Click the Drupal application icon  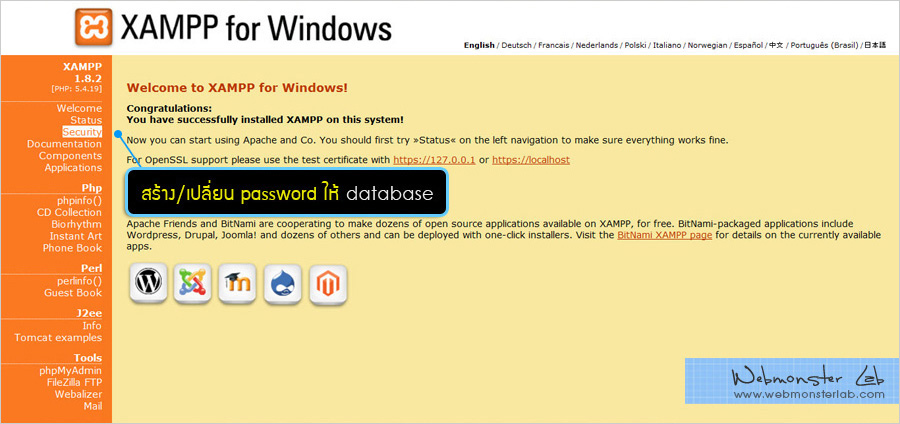click(283, 283)
